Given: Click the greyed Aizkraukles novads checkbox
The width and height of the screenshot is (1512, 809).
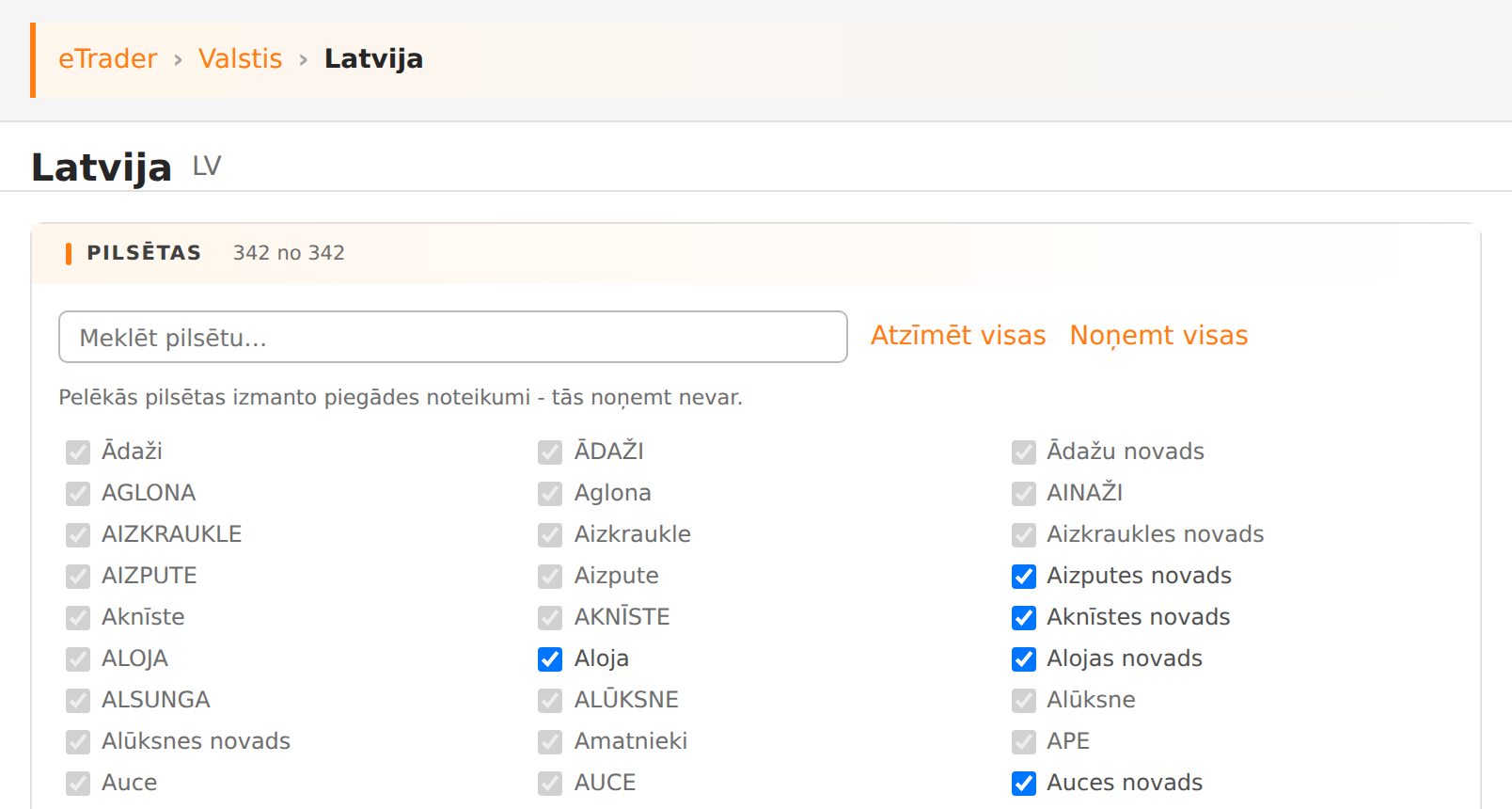Looking at the screenshot, I should click(1024, 535).
